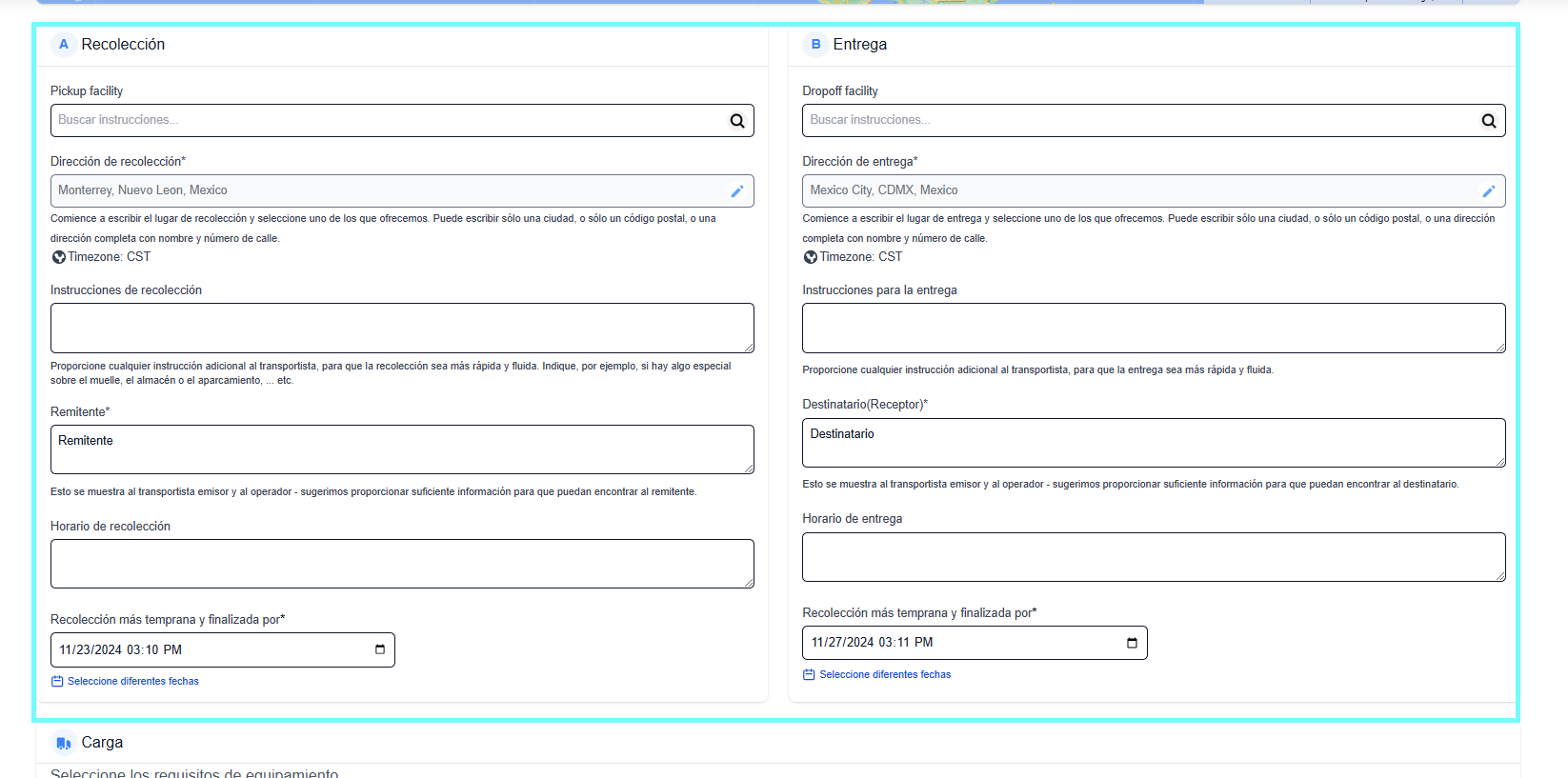The image size is (1568, 778).
Task: Click the Carga truck section icon
Action: [64, 743]
